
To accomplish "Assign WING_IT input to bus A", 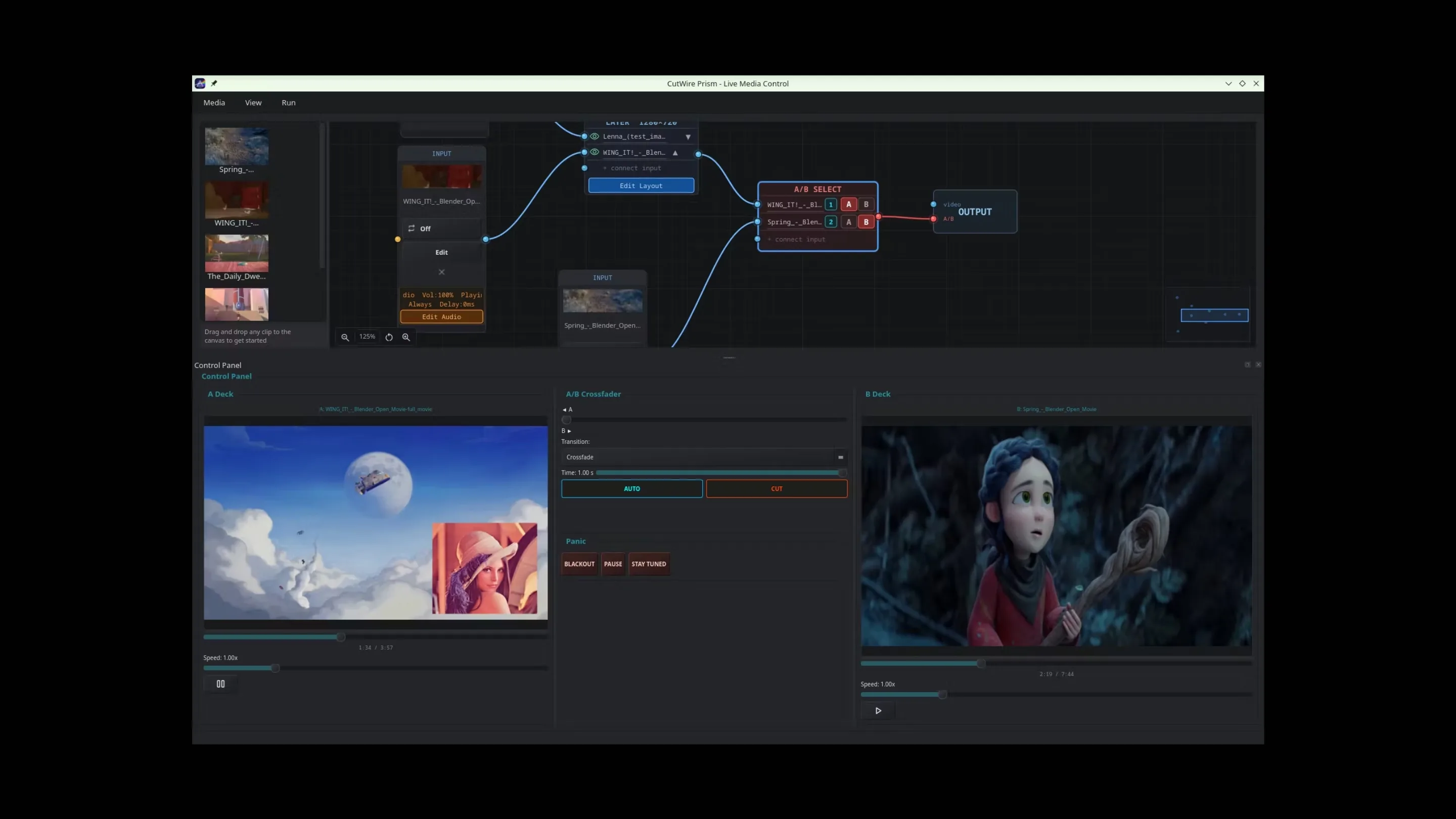I will tap(848, 205).
